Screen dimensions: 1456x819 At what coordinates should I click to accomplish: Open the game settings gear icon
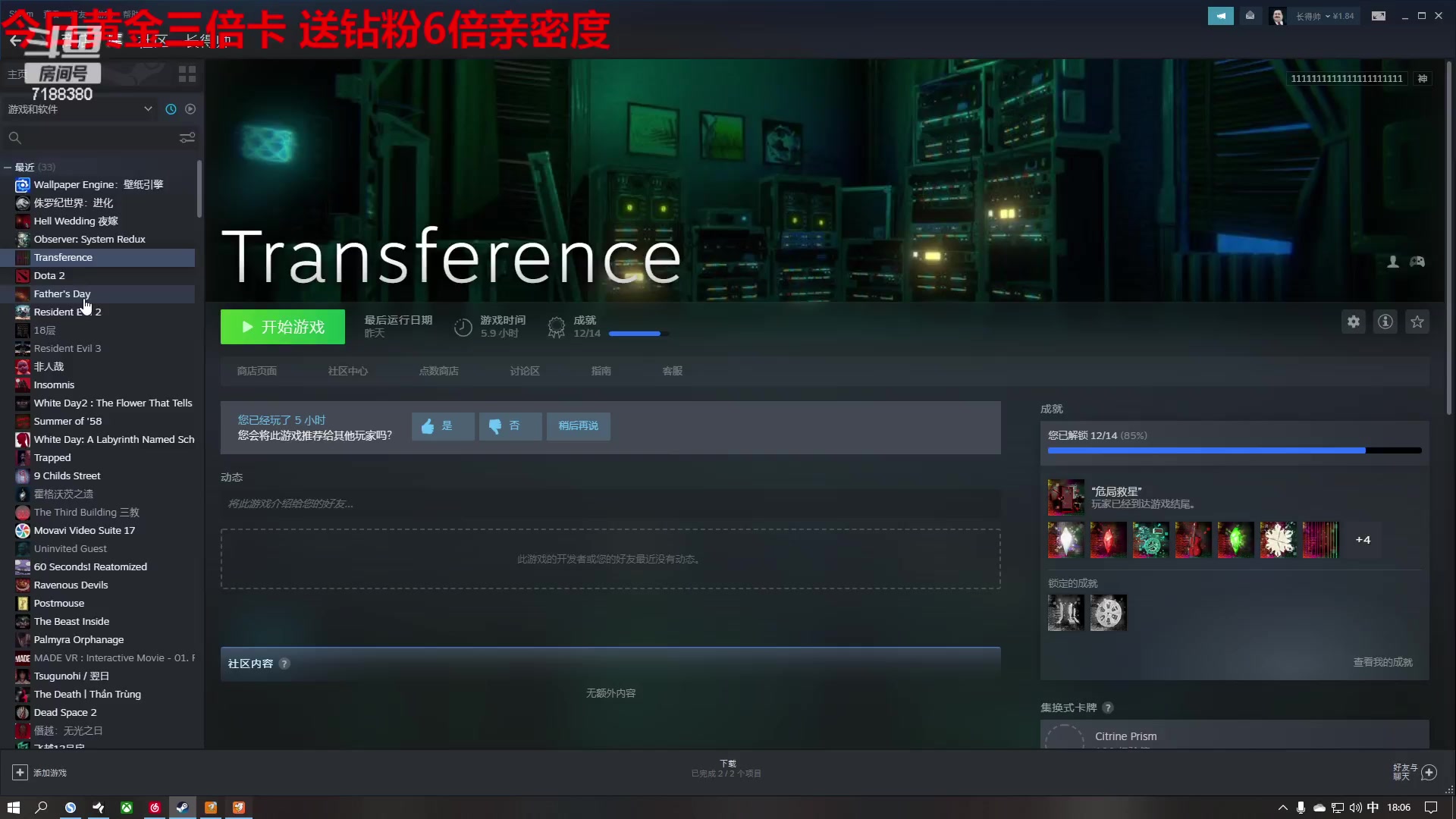(x=1354, y=322)
